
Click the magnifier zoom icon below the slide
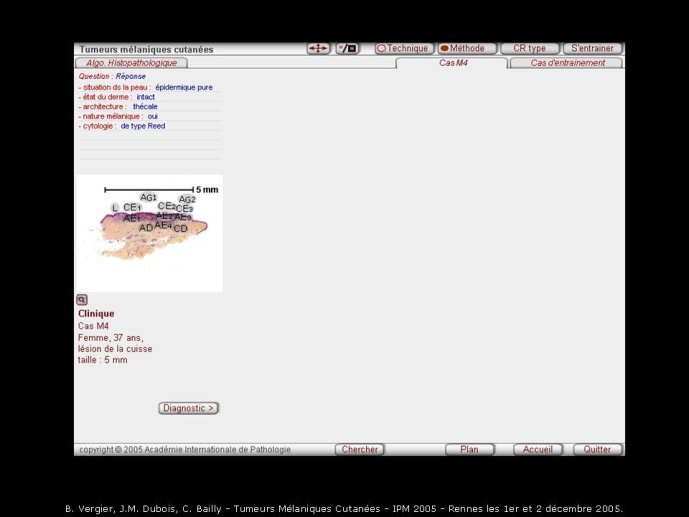pos(82,300)
